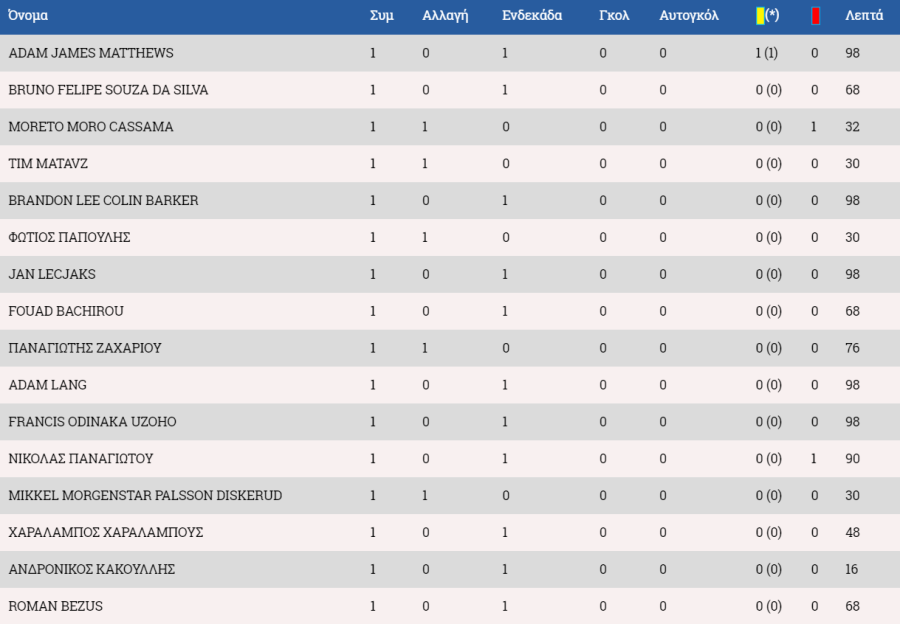Click the Ενδεκάδα column header
Screen dimensions: 900x624
click(532, 15)
